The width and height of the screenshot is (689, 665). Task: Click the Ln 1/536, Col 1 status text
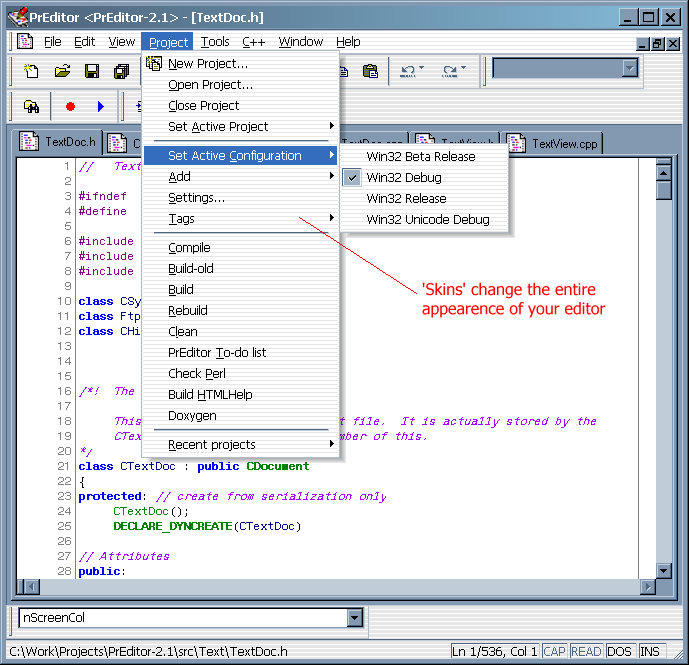(494, 651)
